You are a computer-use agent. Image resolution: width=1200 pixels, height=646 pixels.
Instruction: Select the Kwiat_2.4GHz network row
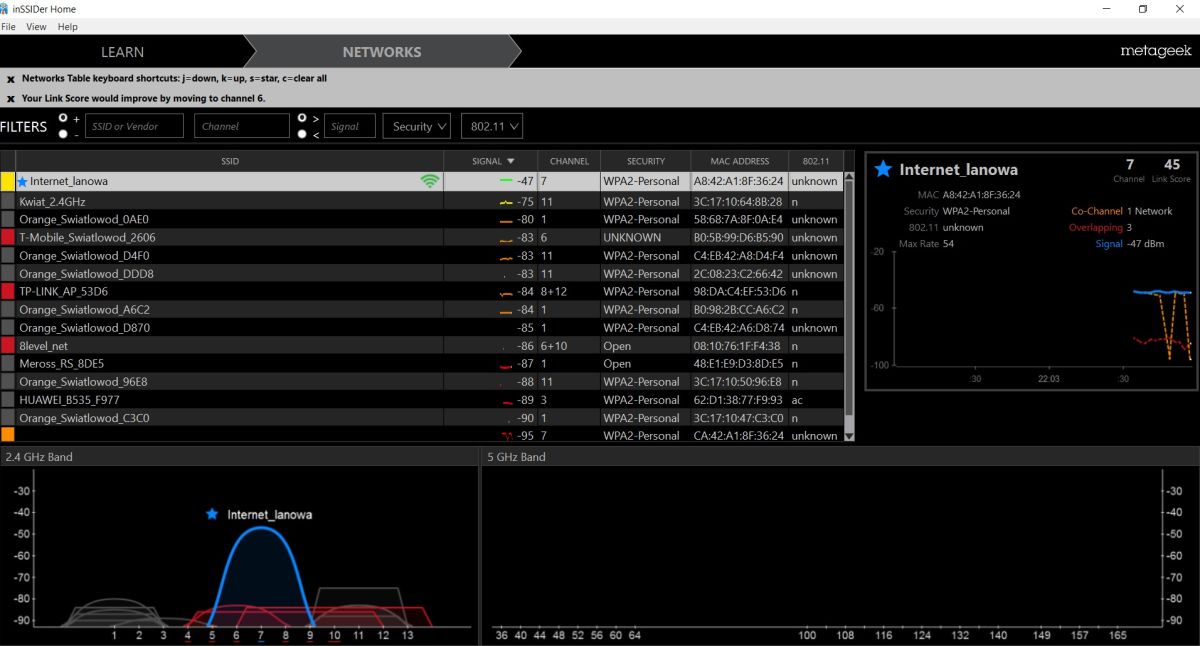pyautogui.click(x=422, y=201)
